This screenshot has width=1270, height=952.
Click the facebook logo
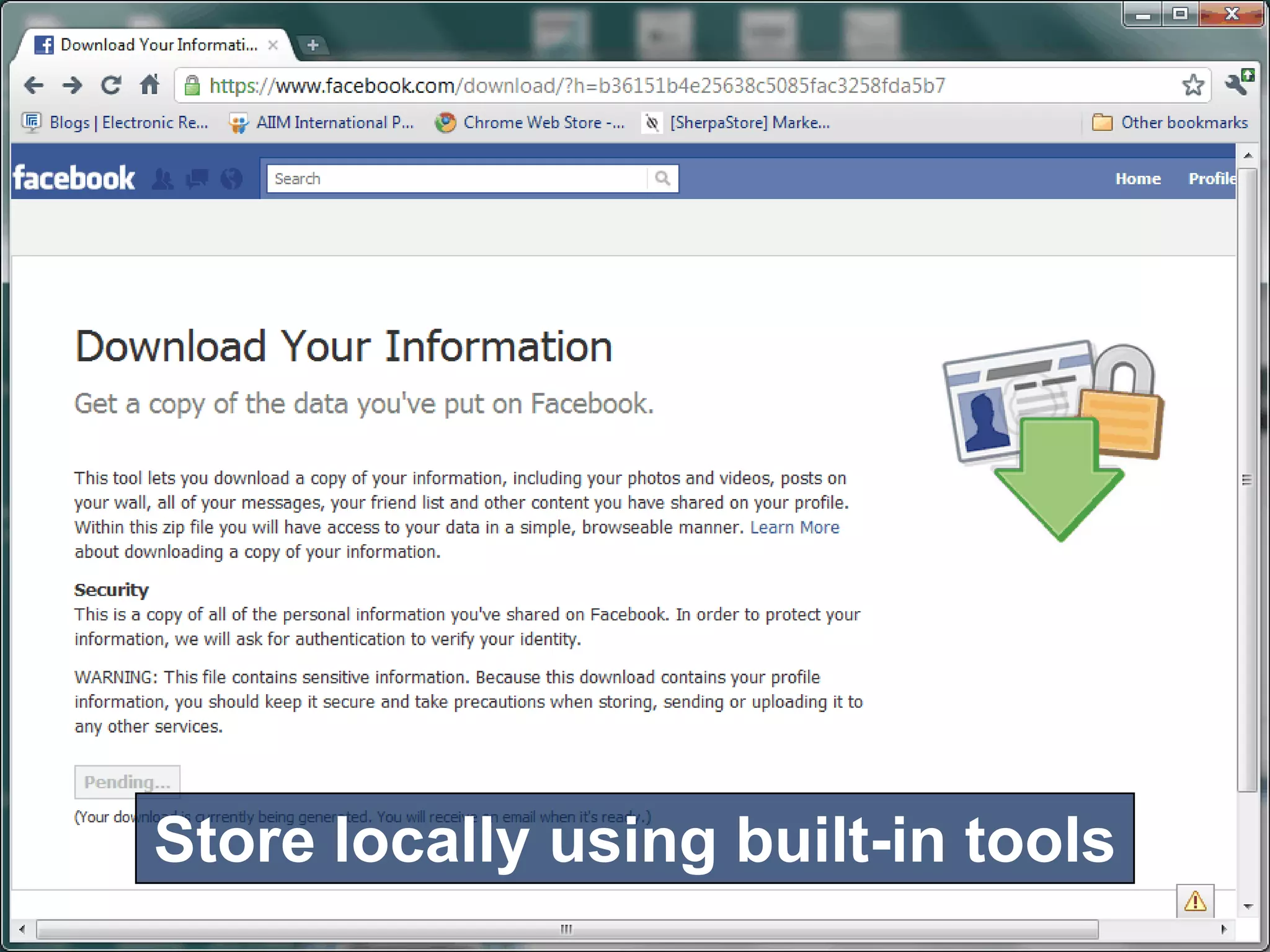coord(74,178)
